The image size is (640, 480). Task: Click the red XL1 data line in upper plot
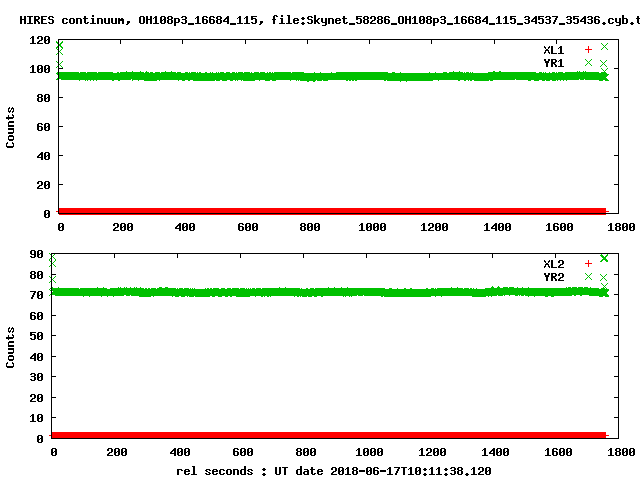(333, 211)
